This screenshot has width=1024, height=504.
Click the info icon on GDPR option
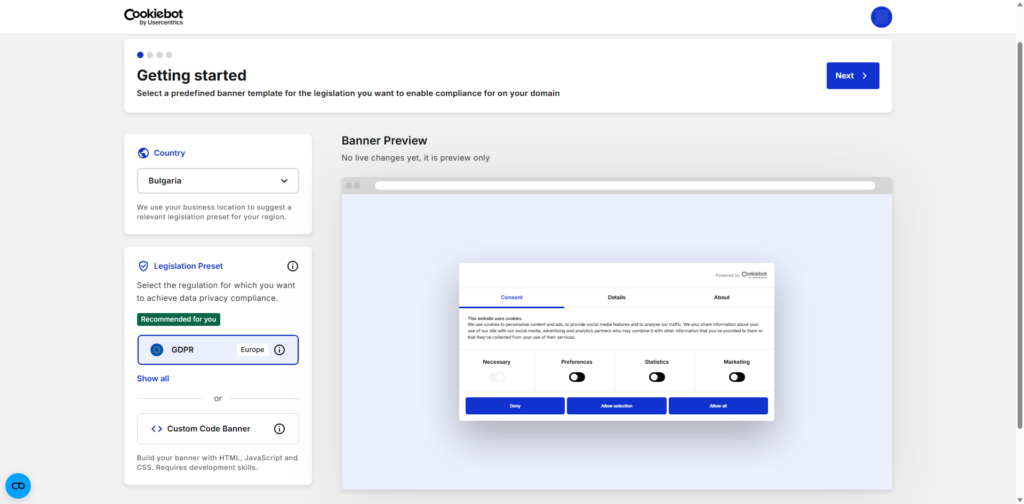point(280,350)
